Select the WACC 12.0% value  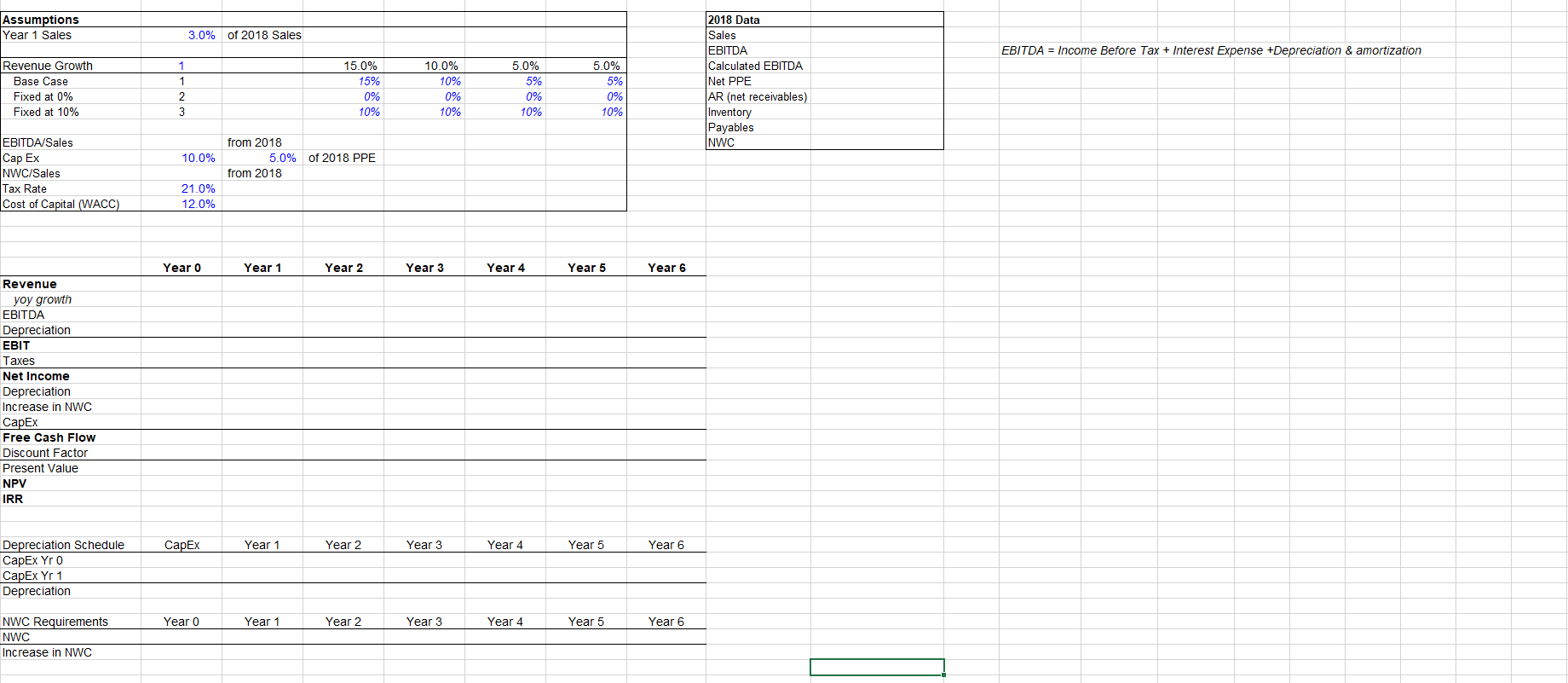click(198, 204)
